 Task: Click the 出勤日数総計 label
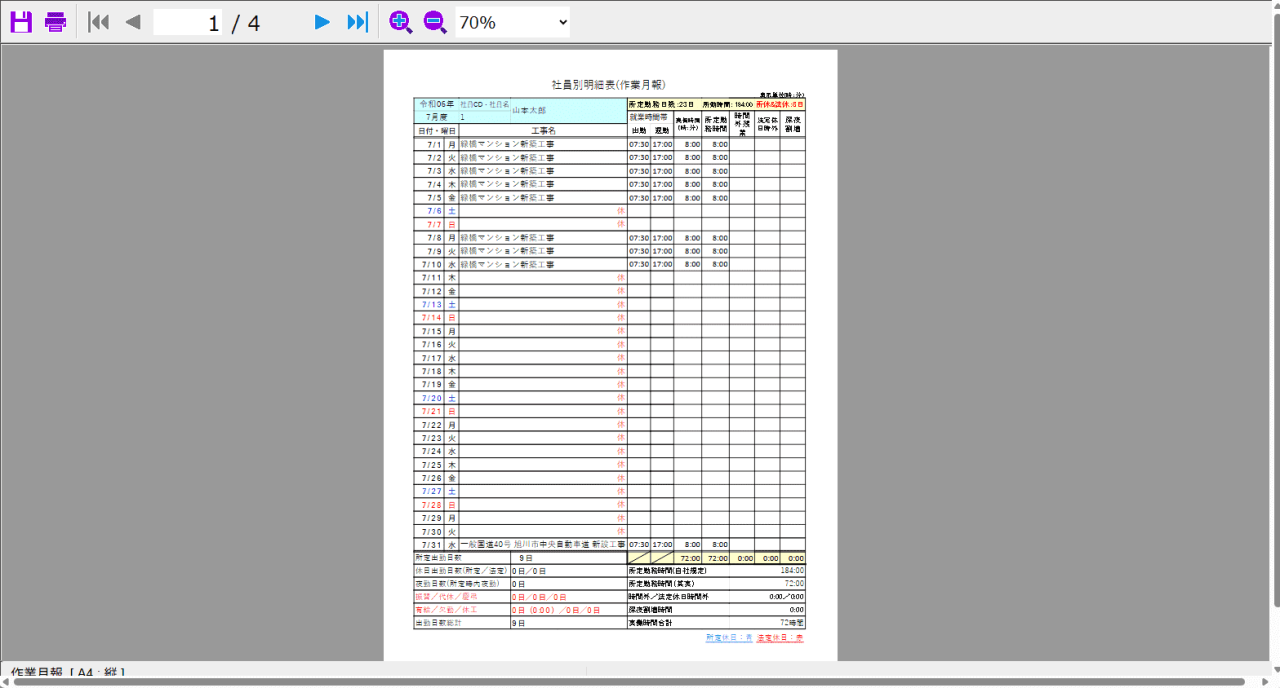[439, 622]
